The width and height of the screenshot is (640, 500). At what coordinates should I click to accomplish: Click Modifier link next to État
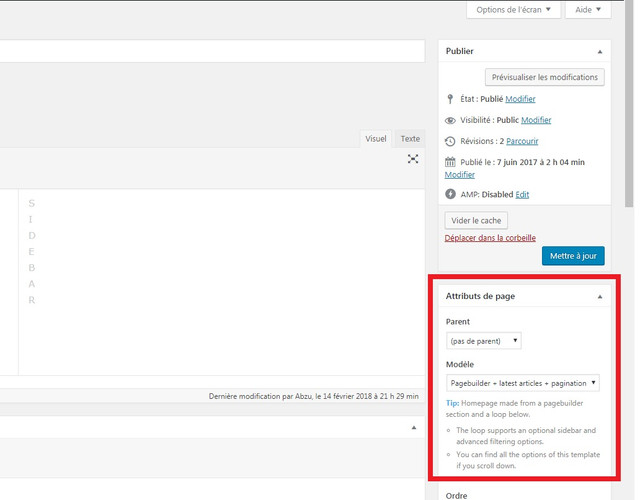pyautogui.click(x=520, y=99)
